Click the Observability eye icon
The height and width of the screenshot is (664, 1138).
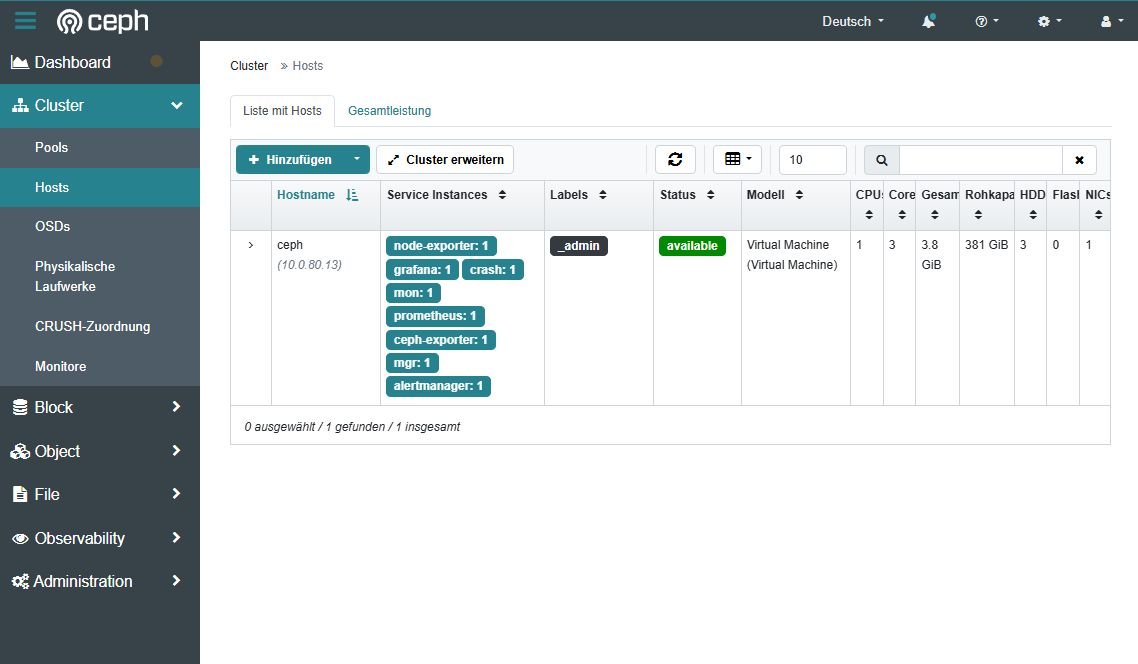pos(20,538)
